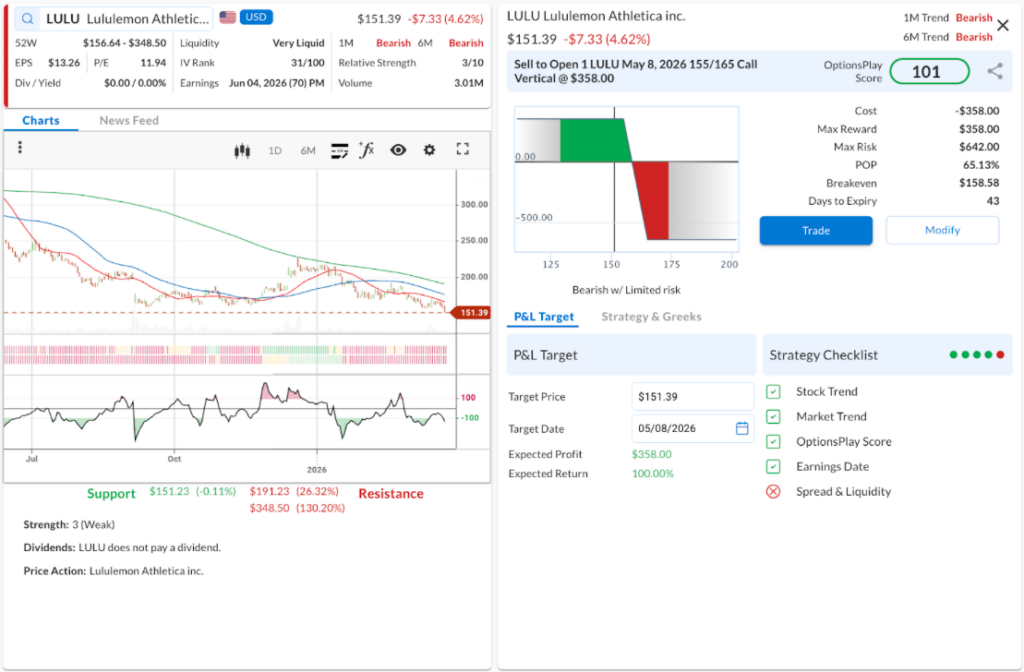Open the chart drawing tools icon
Screen dimensions: 1024x672
(339, 150)
